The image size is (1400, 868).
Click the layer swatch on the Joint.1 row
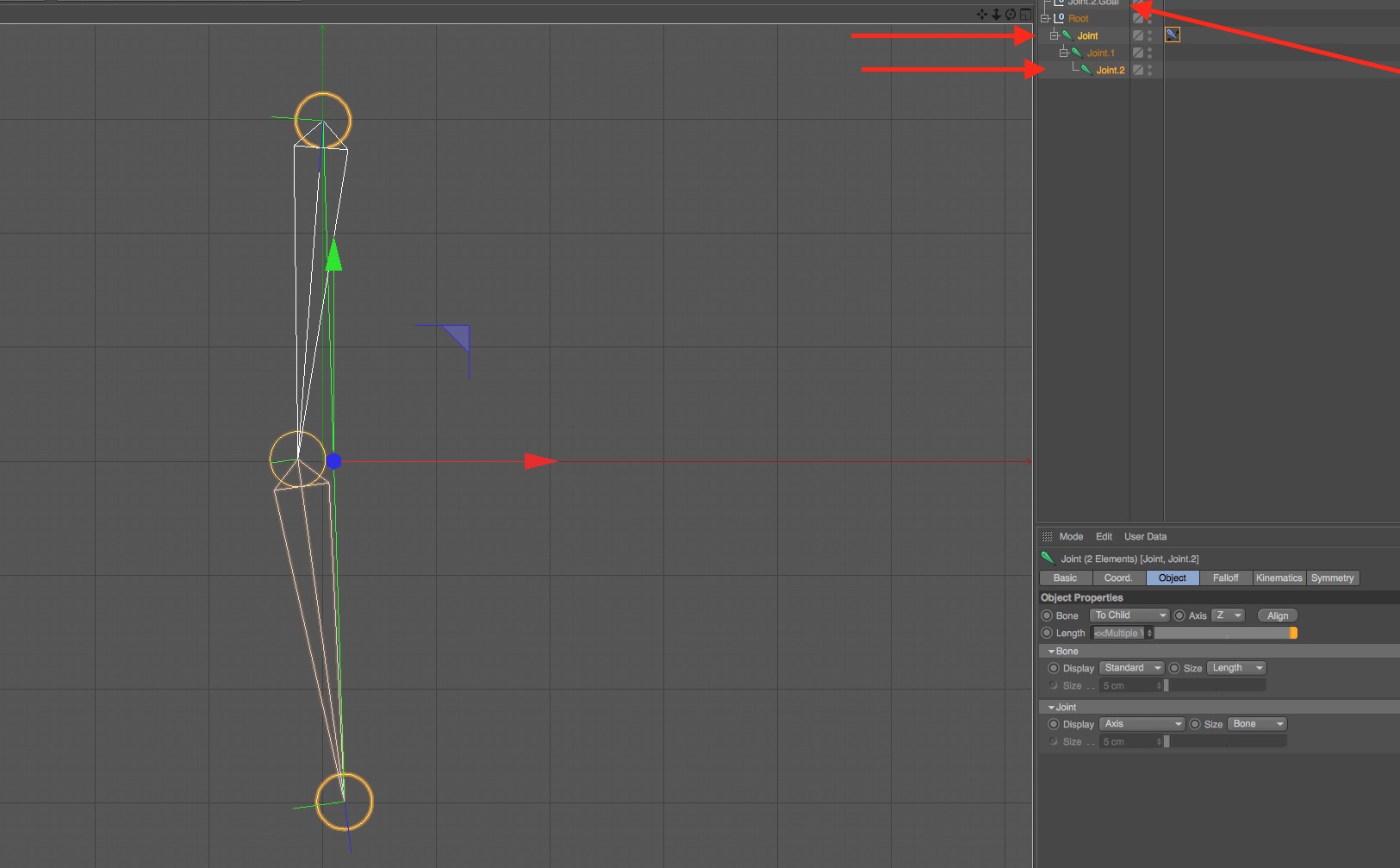(1138, 53)
